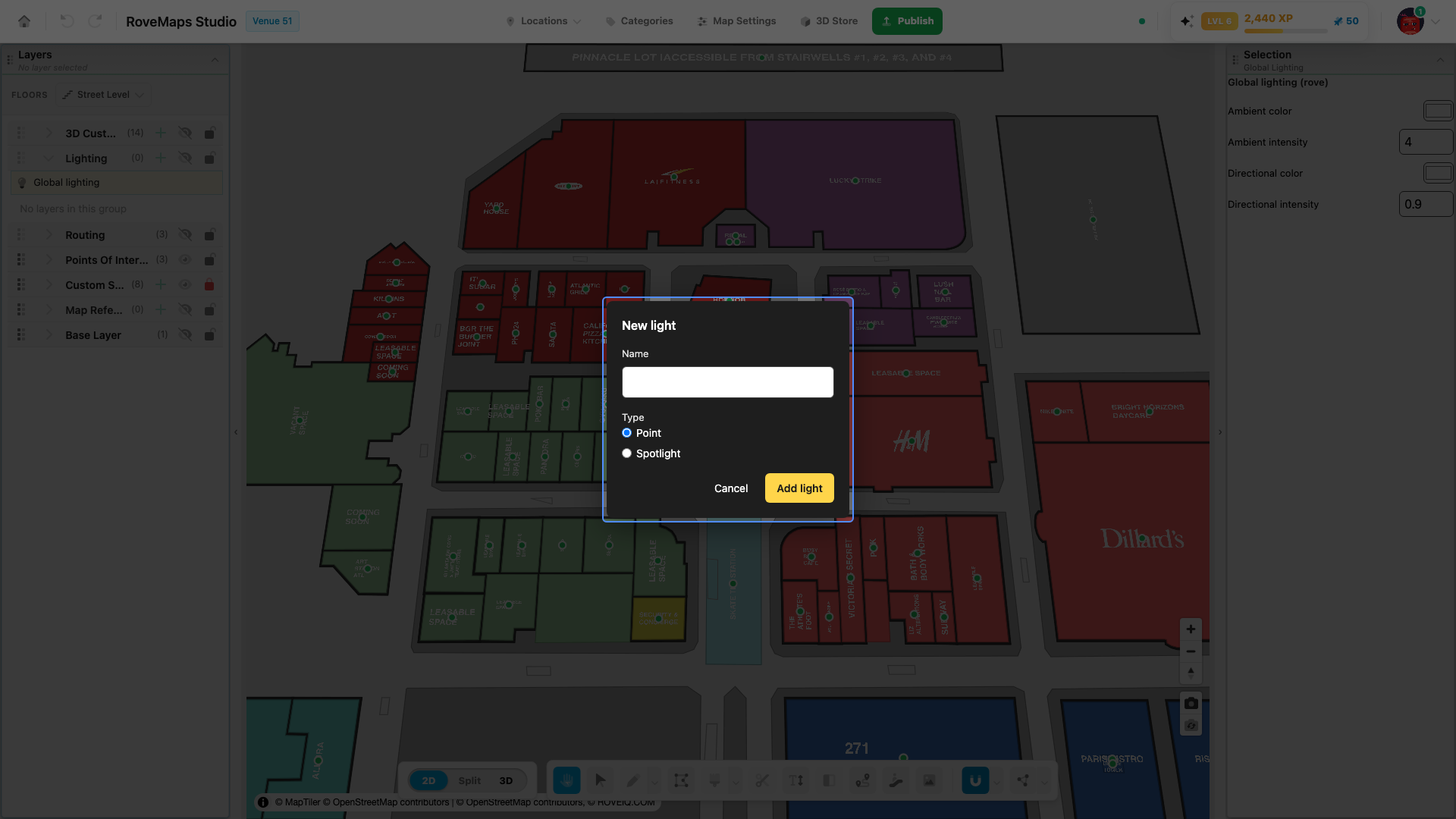The height and width of the screenshot is (819, 1456).
Task: Toggle the Magnet snapping tool
Action: (975, 780)
